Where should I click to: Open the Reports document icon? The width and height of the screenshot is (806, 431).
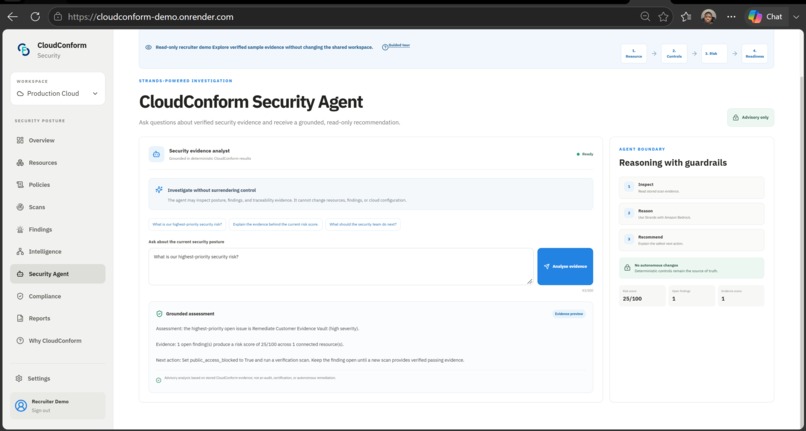point(20,318)
